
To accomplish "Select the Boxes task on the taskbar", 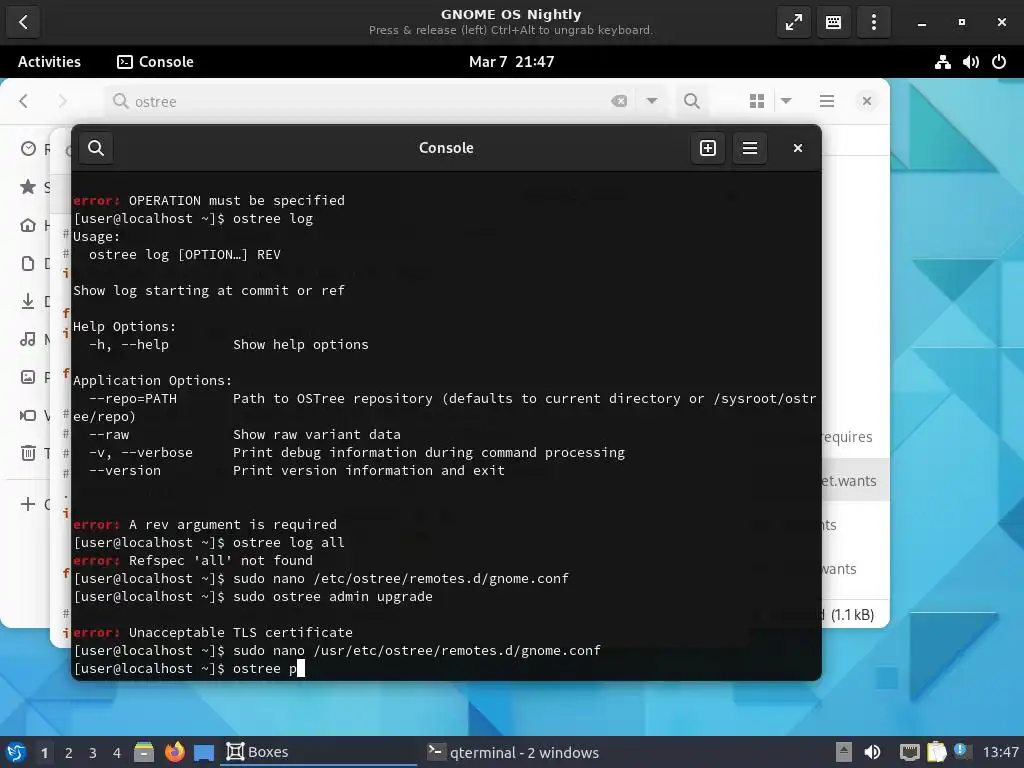I will (x=320, y=752).
